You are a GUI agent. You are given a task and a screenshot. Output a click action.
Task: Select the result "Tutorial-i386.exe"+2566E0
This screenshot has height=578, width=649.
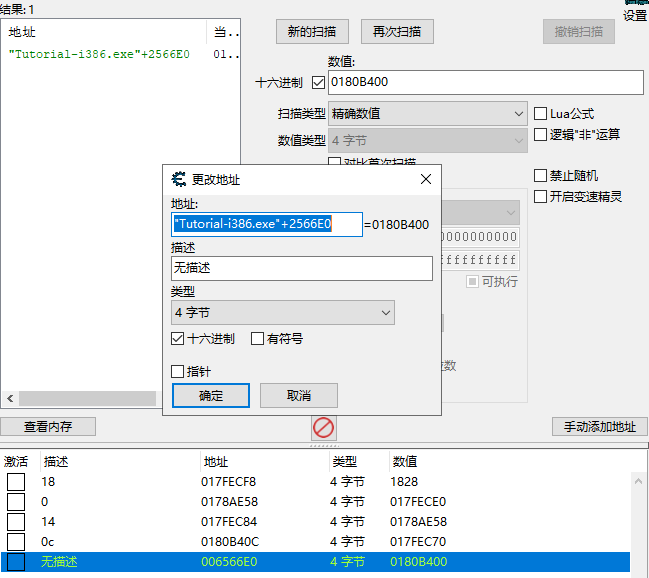99,54
